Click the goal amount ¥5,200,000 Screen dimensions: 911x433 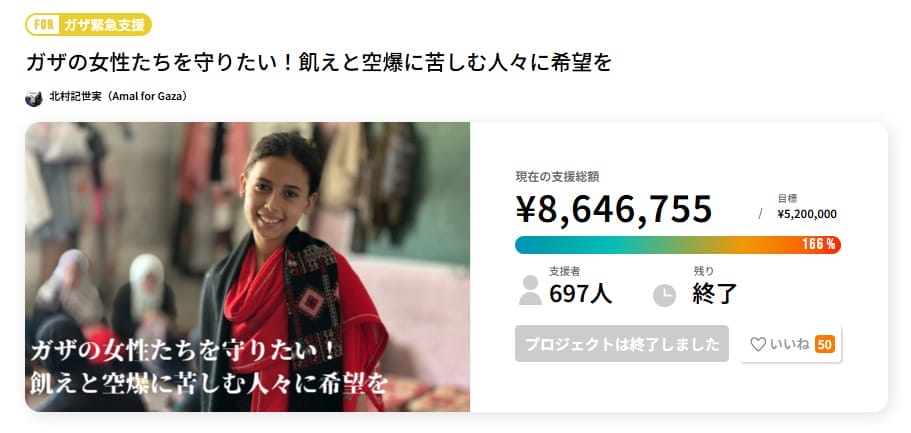click(807, 214)
